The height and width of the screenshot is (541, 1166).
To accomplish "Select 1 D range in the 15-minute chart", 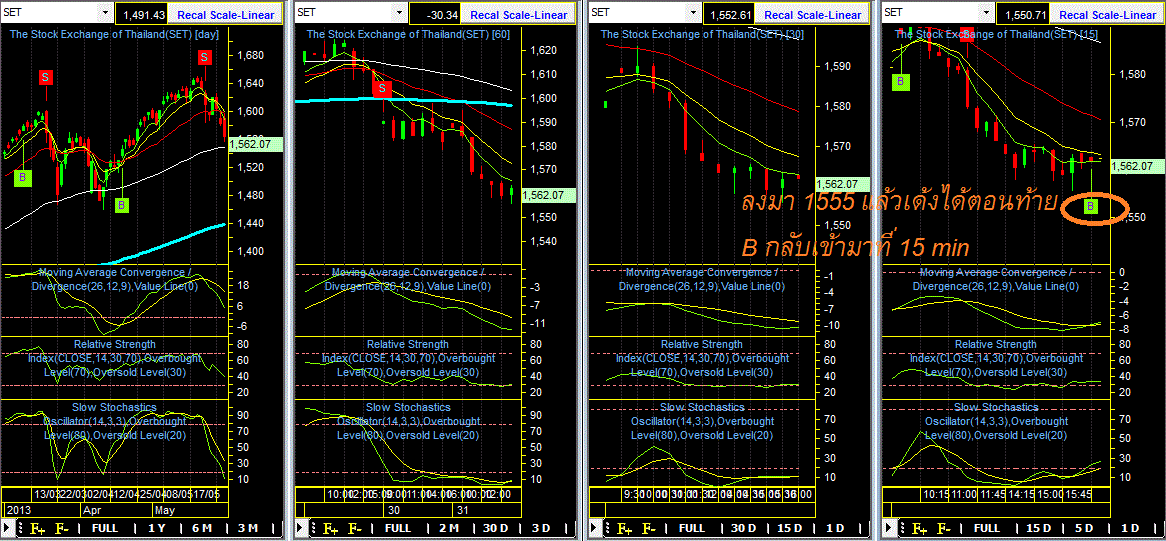I will [1130, 528].
